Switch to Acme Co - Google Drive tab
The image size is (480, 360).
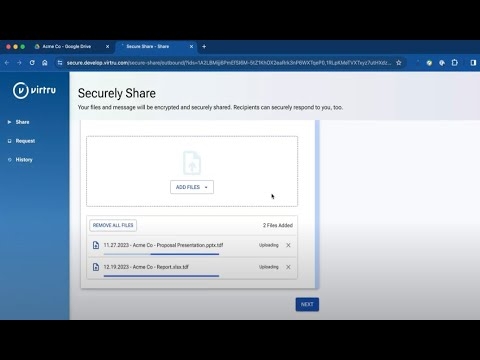point(72,46)
